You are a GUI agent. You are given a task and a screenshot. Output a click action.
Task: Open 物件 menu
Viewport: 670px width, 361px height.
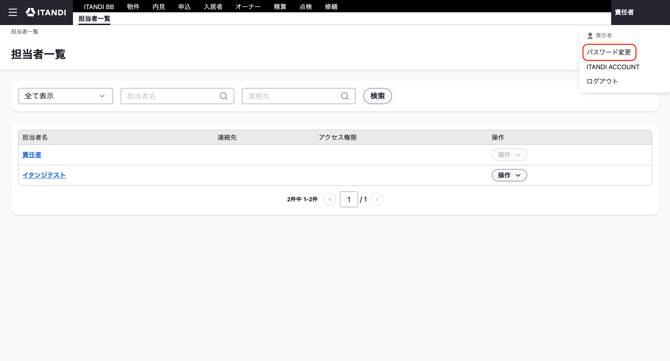click(133, 6)
